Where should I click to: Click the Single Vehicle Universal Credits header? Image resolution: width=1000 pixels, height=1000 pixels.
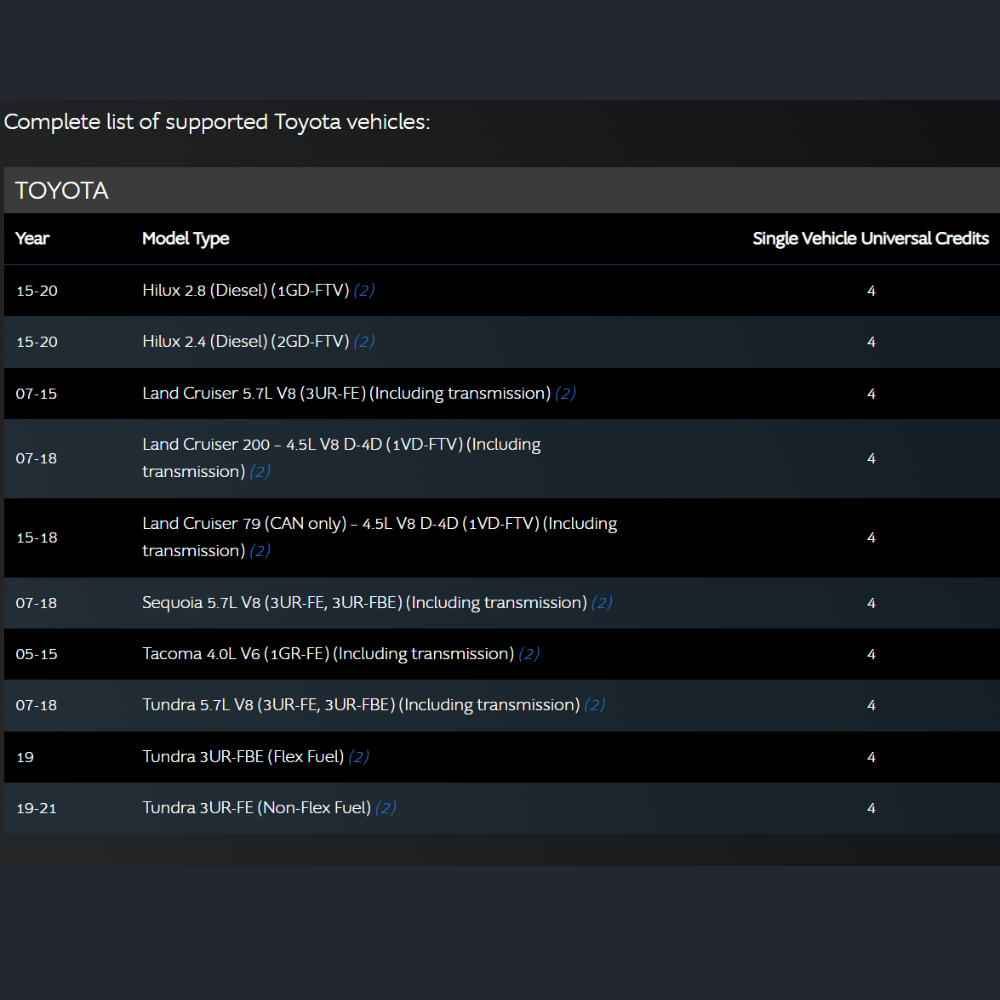pos(871,239)
